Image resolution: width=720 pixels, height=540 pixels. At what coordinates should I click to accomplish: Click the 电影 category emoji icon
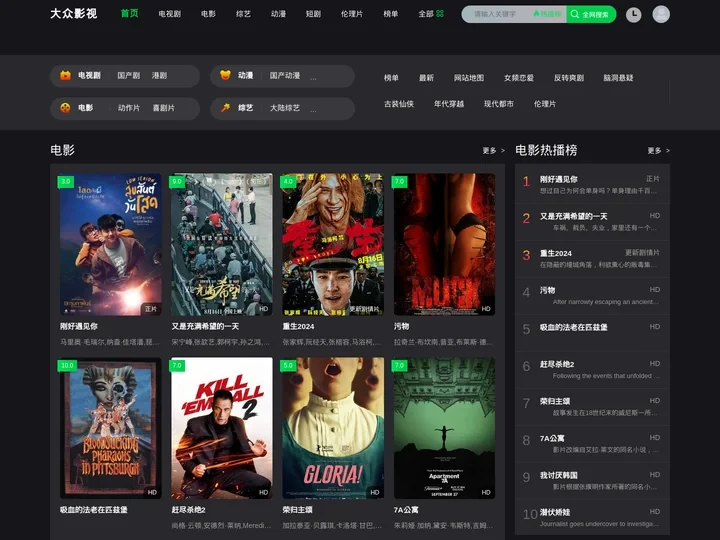[65, 108]
